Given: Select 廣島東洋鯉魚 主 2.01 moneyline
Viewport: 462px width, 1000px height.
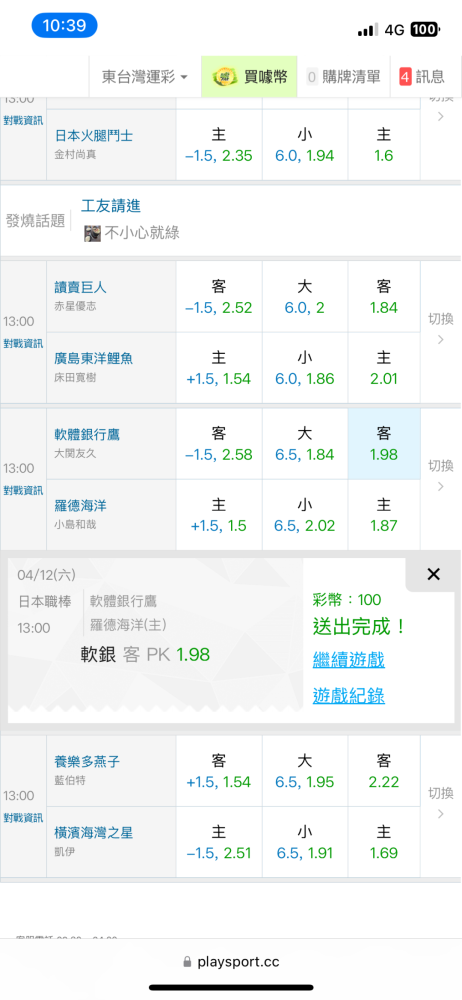Looking at the screenshot, I should [384, 368].
